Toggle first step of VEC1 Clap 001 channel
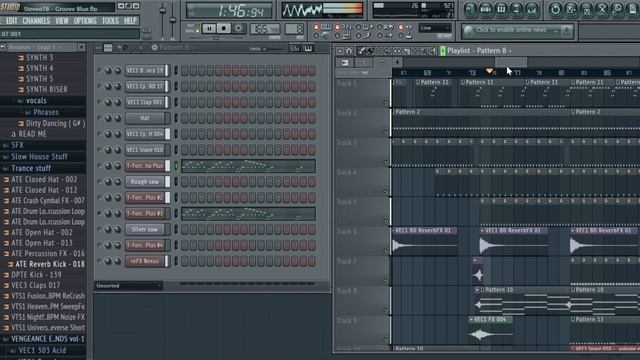The image size is (640, 360). 185,102
